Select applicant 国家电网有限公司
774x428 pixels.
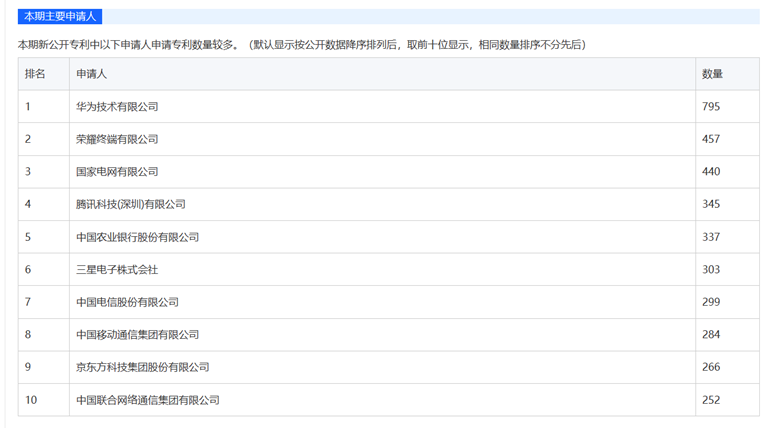[x=117, y=172]
